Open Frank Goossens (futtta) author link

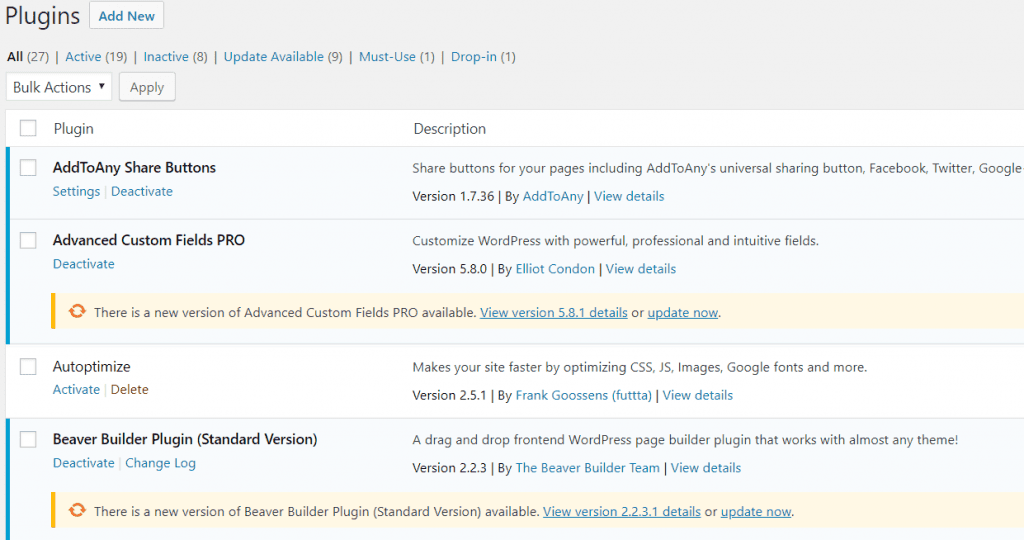pyautogui.click(x=584, y=396)
